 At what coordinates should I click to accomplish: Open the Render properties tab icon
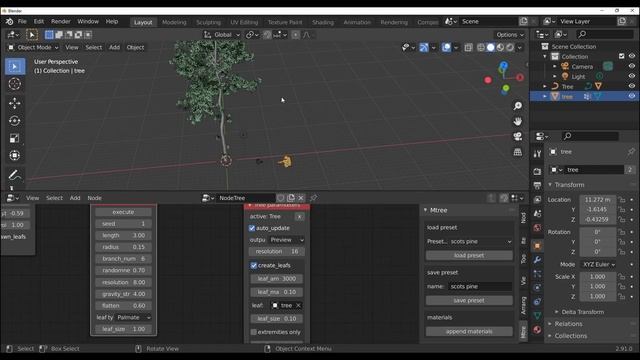(537, 171)
